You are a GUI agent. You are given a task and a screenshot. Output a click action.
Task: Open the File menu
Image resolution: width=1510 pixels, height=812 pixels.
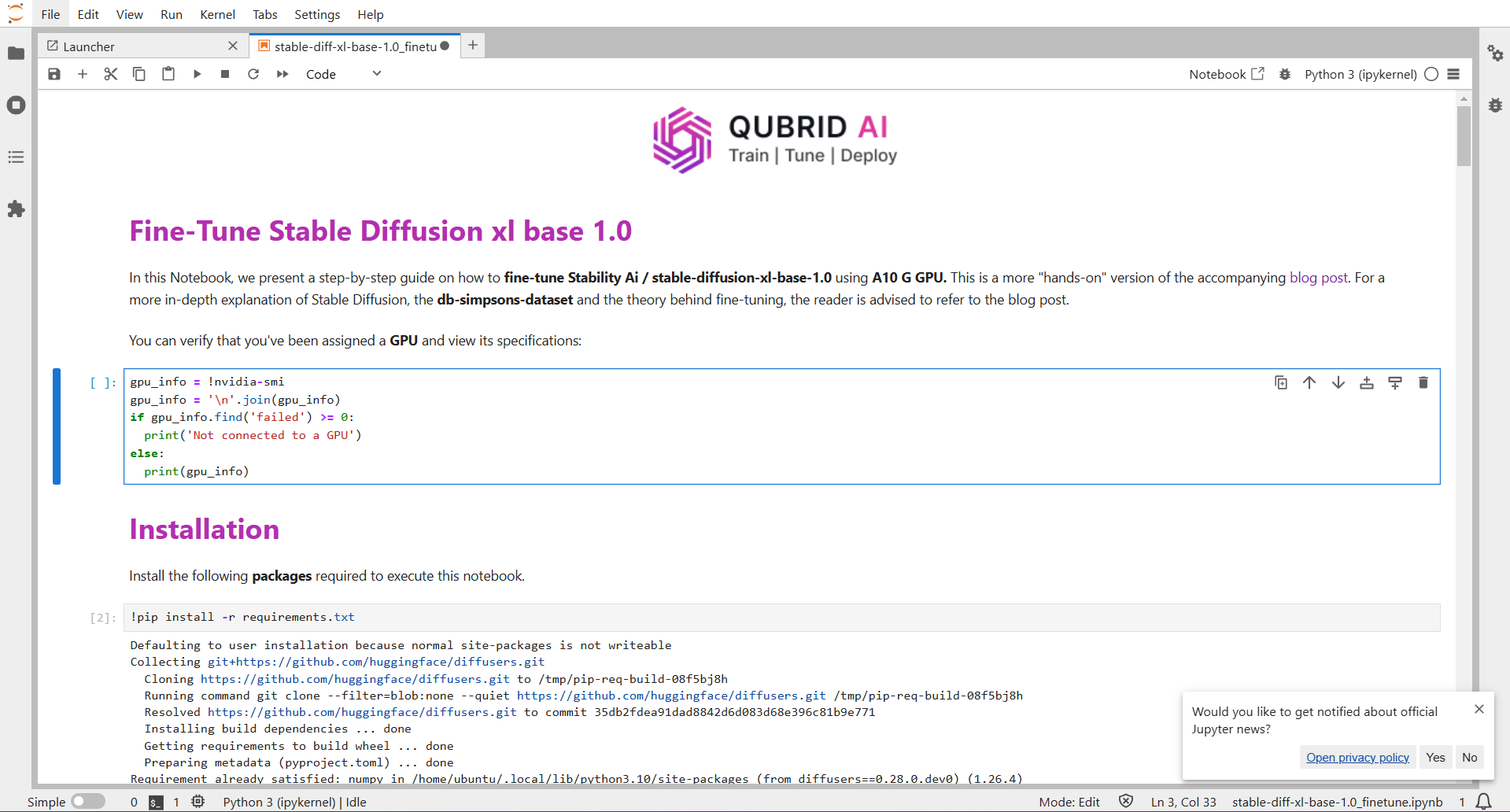pyautogui.click(x=50, y=14)
